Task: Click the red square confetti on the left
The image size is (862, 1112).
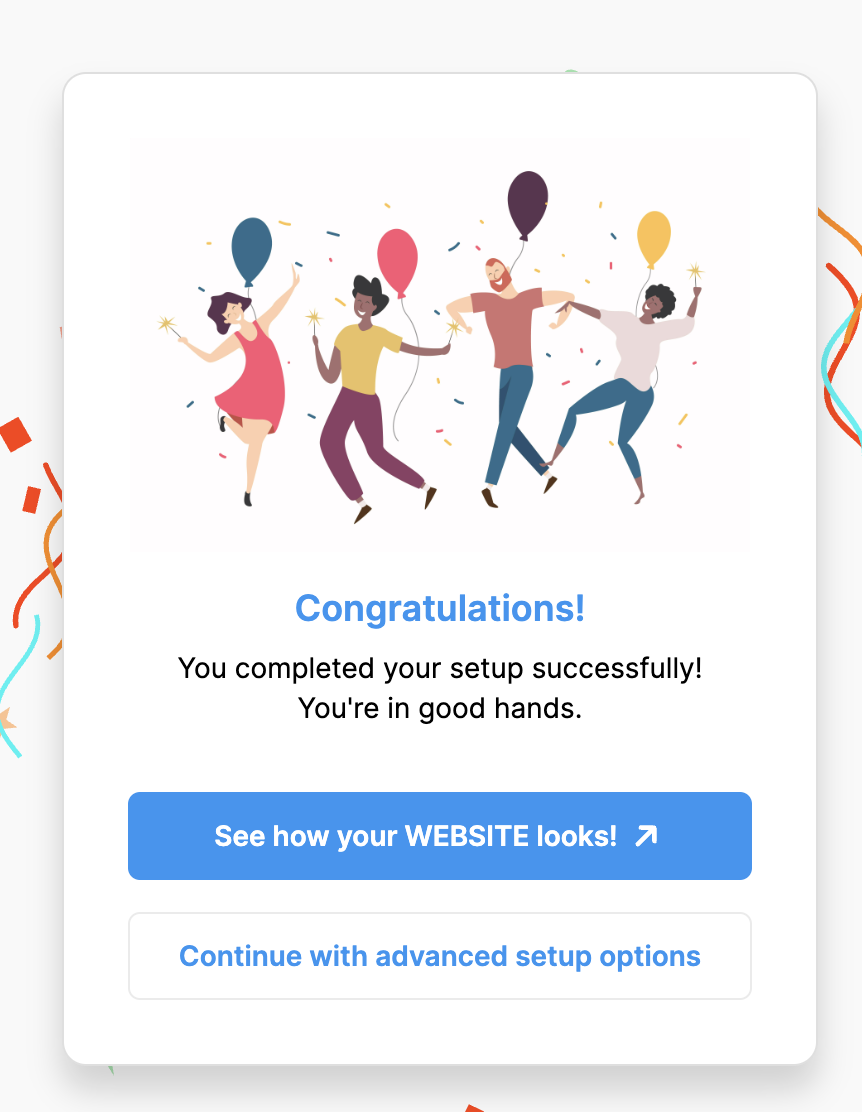Action: click(x=16, y=434)
